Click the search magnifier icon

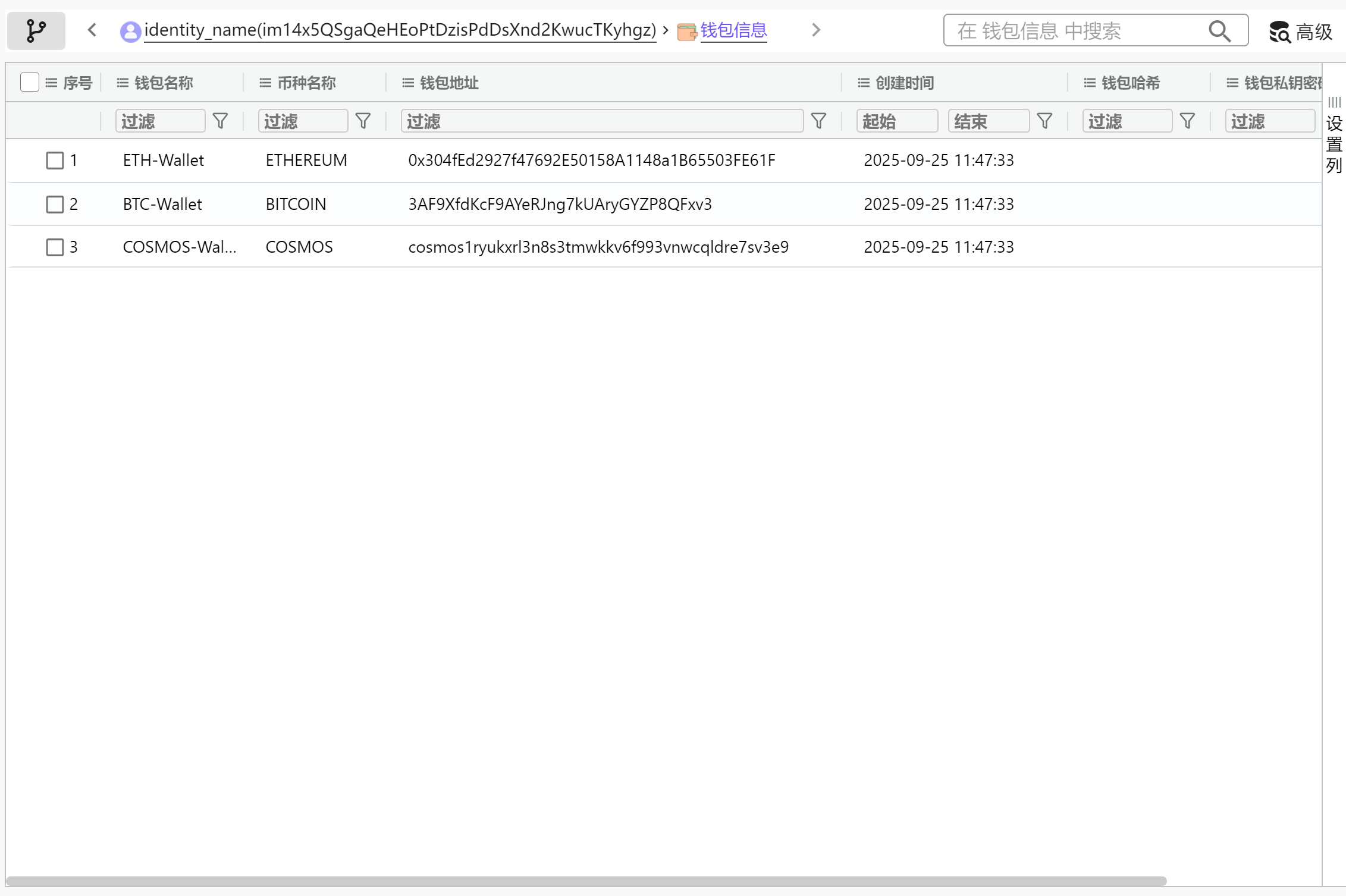1219,31
